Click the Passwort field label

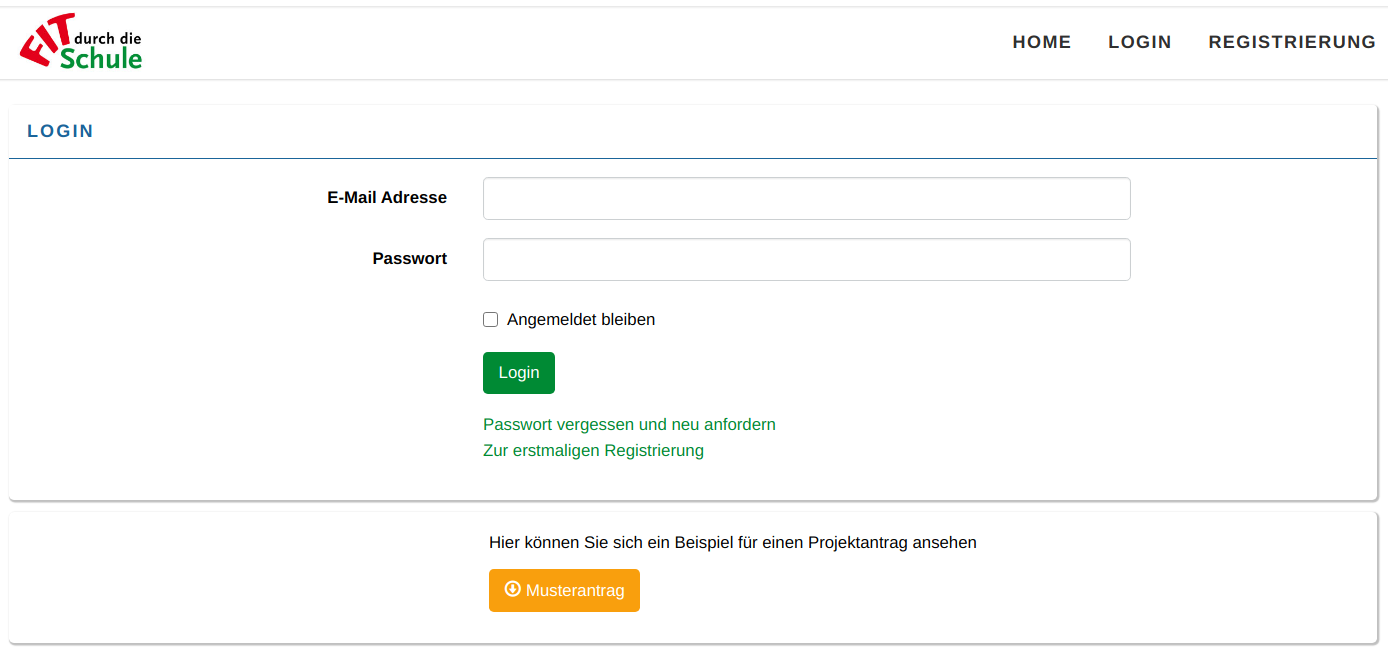point(409,258)
